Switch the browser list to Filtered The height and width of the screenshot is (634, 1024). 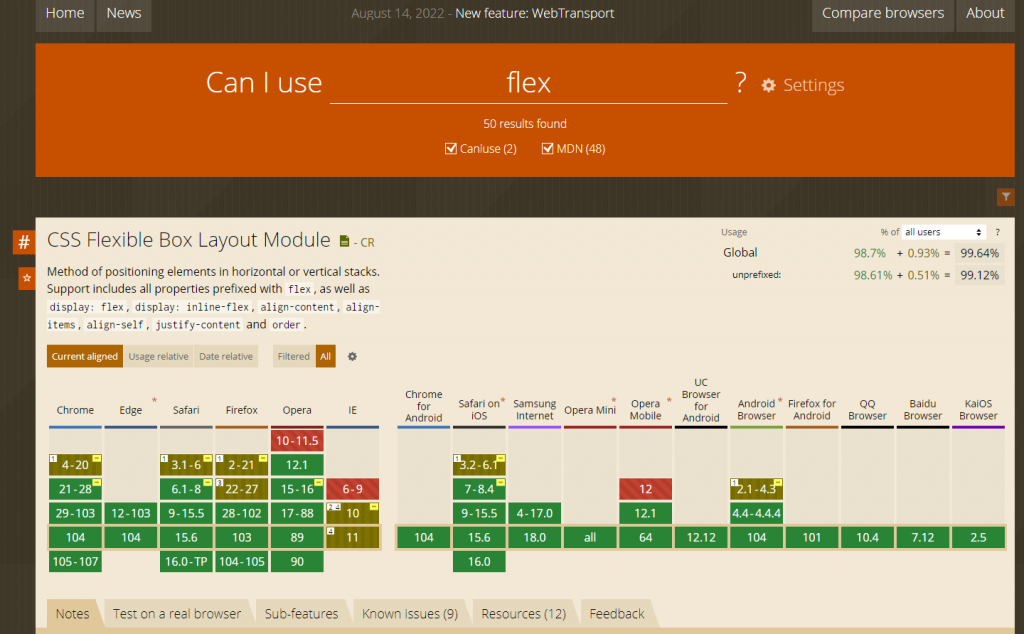(x=293, y=356)
